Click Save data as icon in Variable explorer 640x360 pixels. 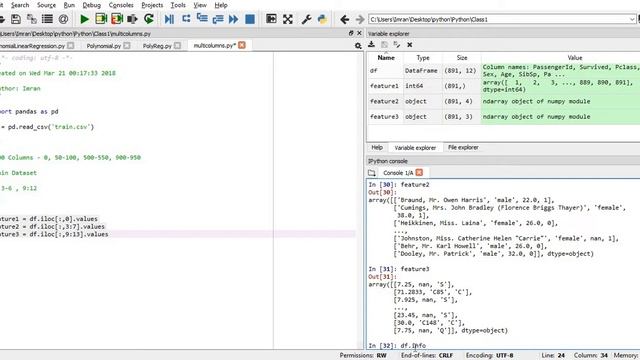(396, 44)
